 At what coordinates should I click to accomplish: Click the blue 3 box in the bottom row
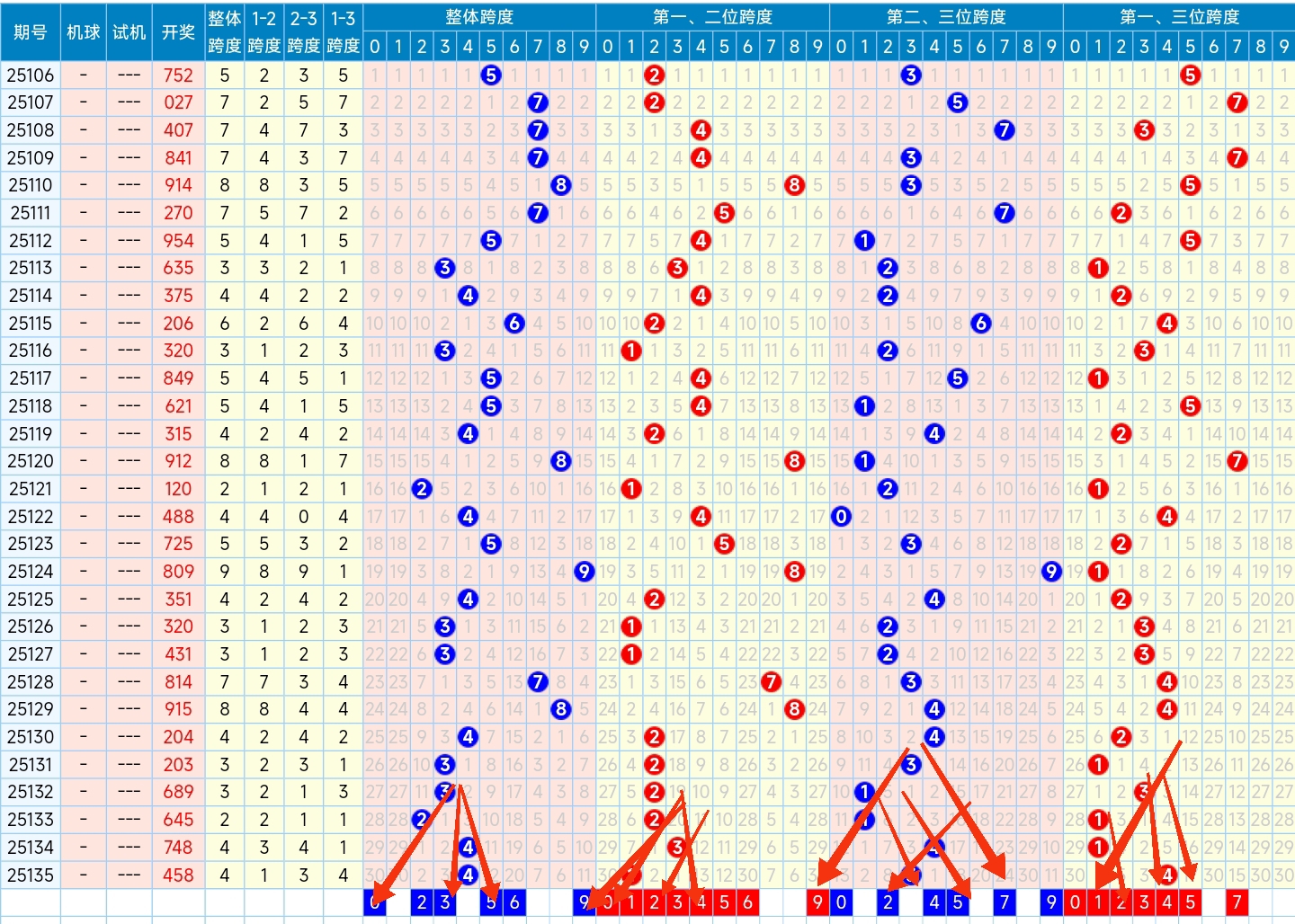pos(444,902)
